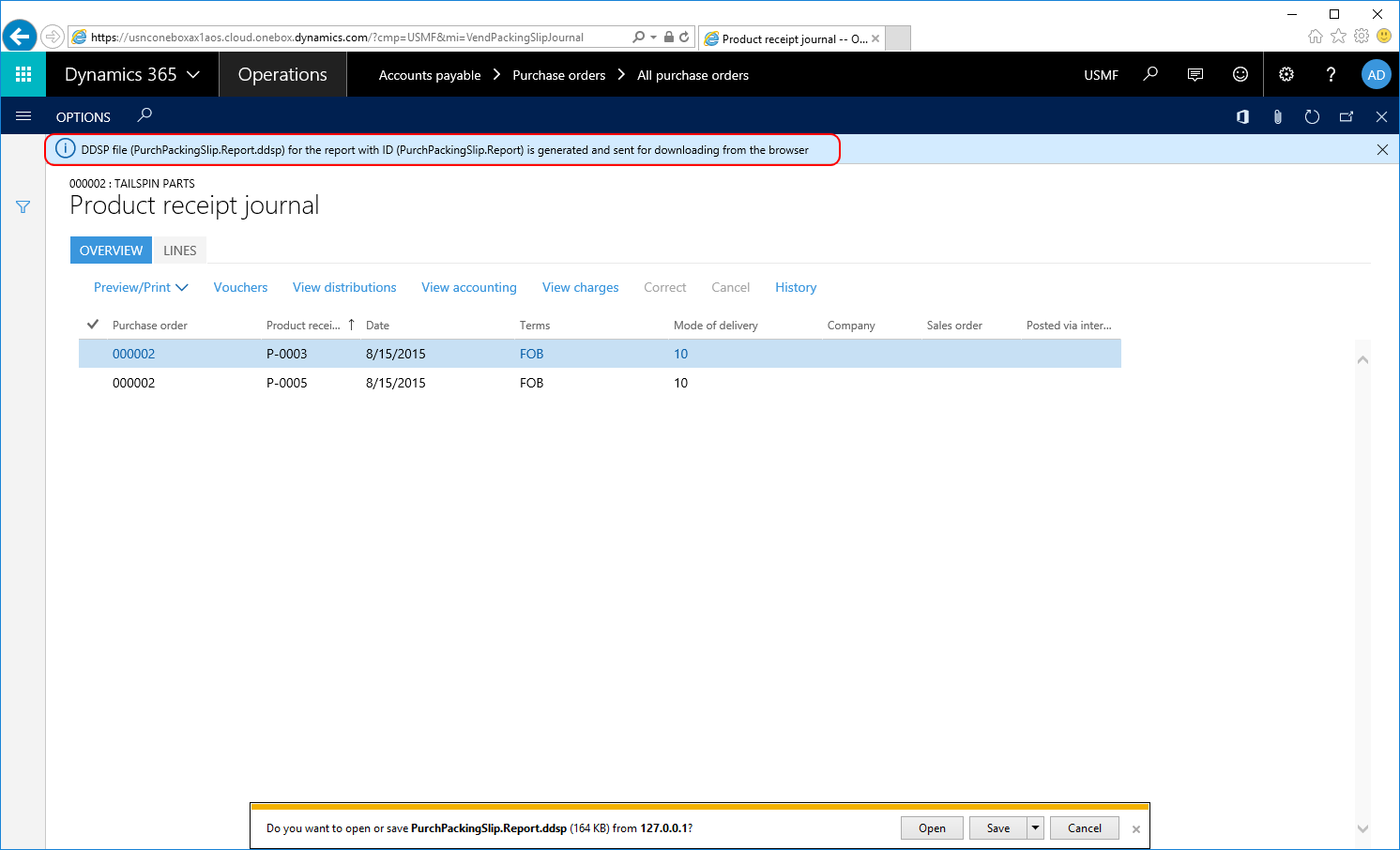Open the form in new window icon
The width and height of the screenshot is (1400, 850).
(1347, 116)
